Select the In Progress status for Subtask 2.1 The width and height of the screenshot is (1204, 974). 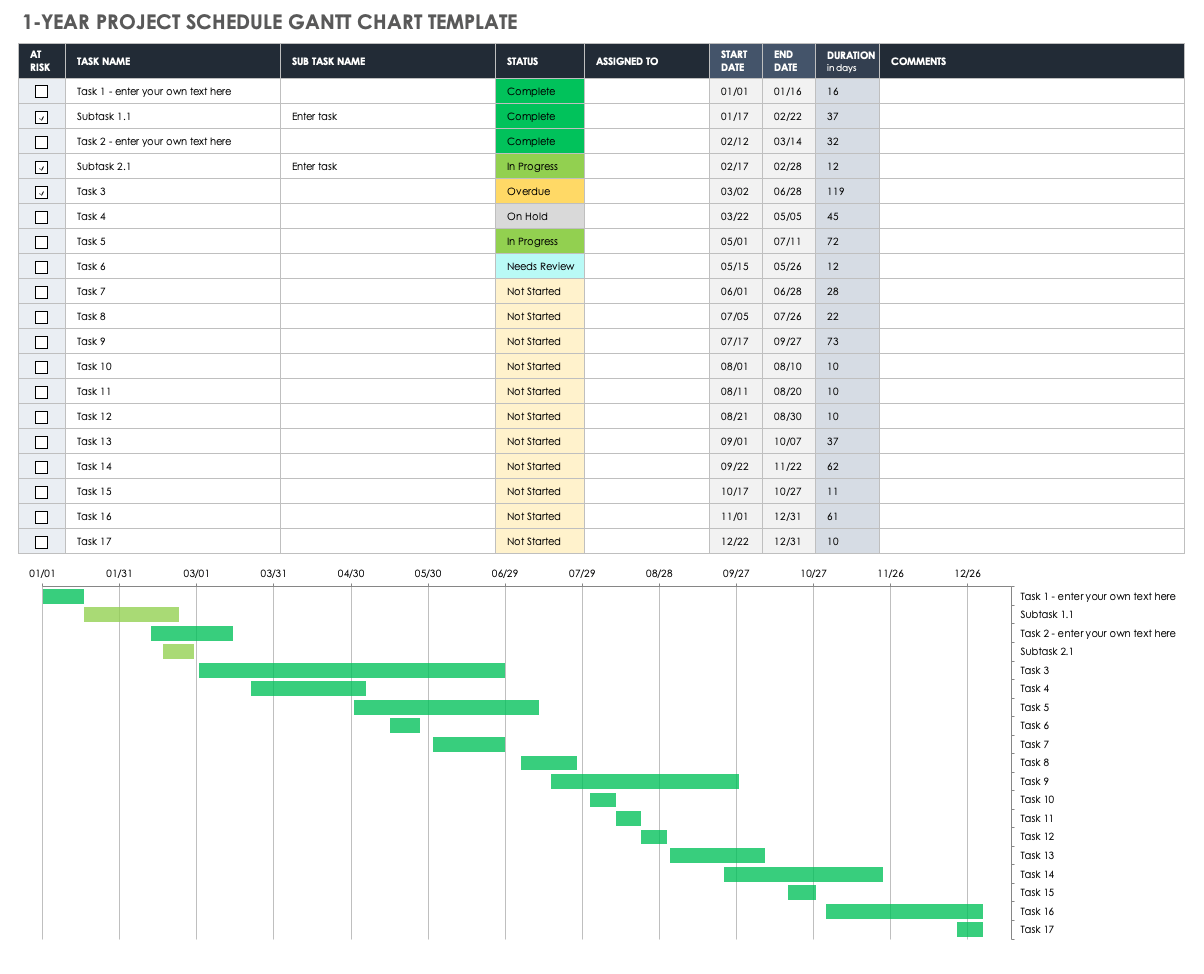coord(539,166)
